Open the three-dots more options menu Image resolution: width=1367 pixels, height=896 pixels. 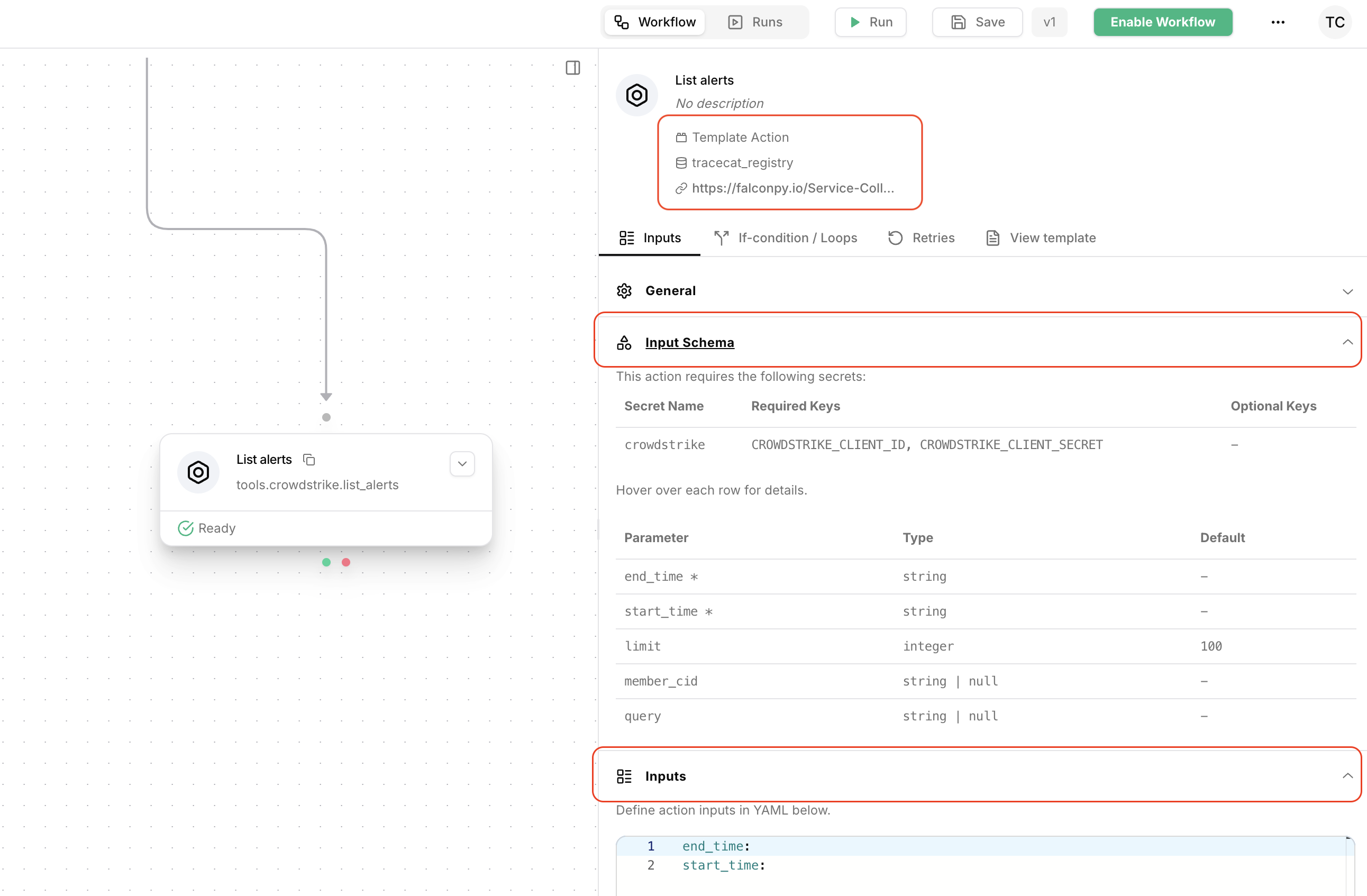(x=1278, y=22)
